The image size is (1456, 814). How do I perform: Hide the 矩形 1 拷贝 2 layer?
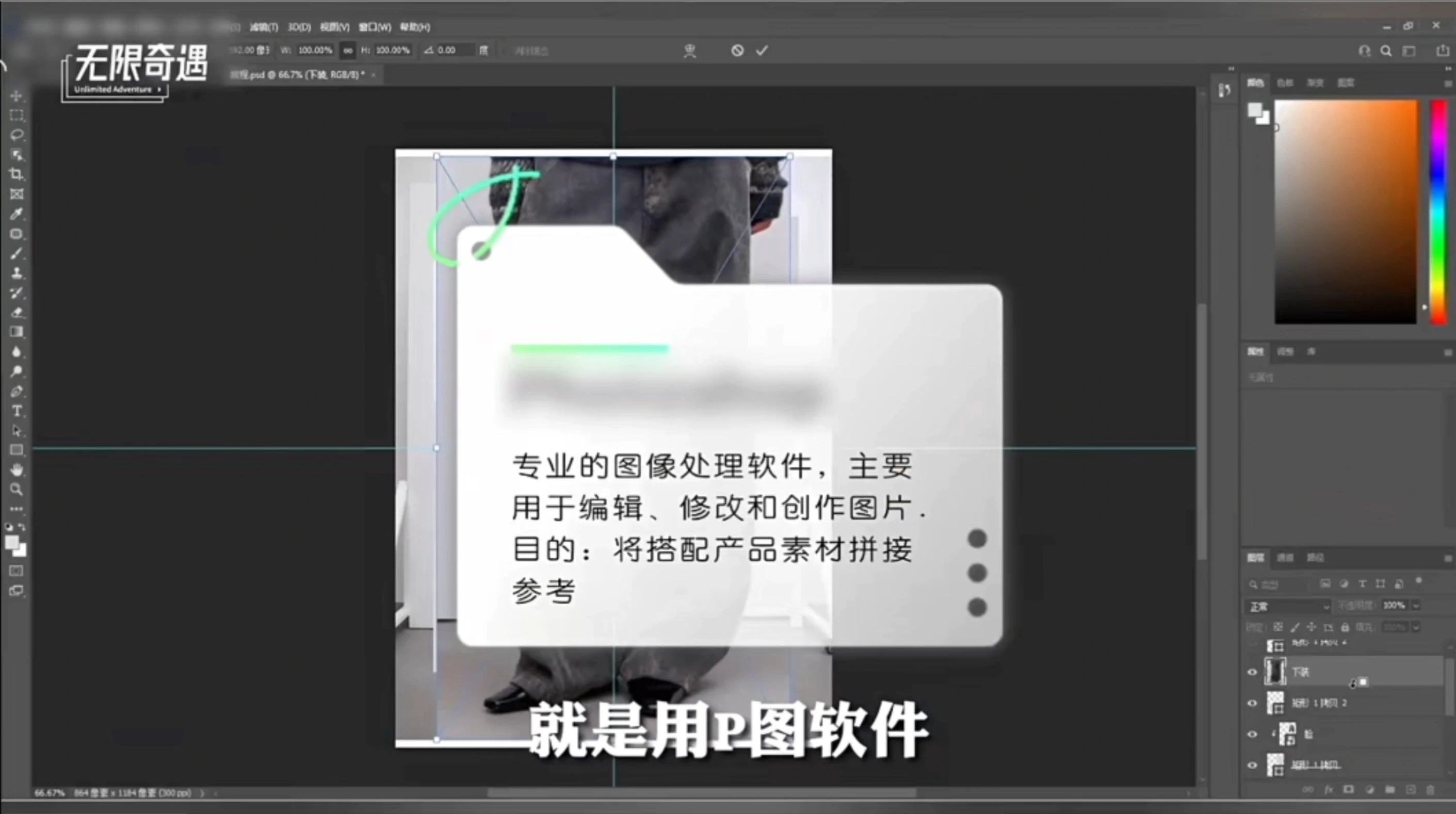point(1252,703)
